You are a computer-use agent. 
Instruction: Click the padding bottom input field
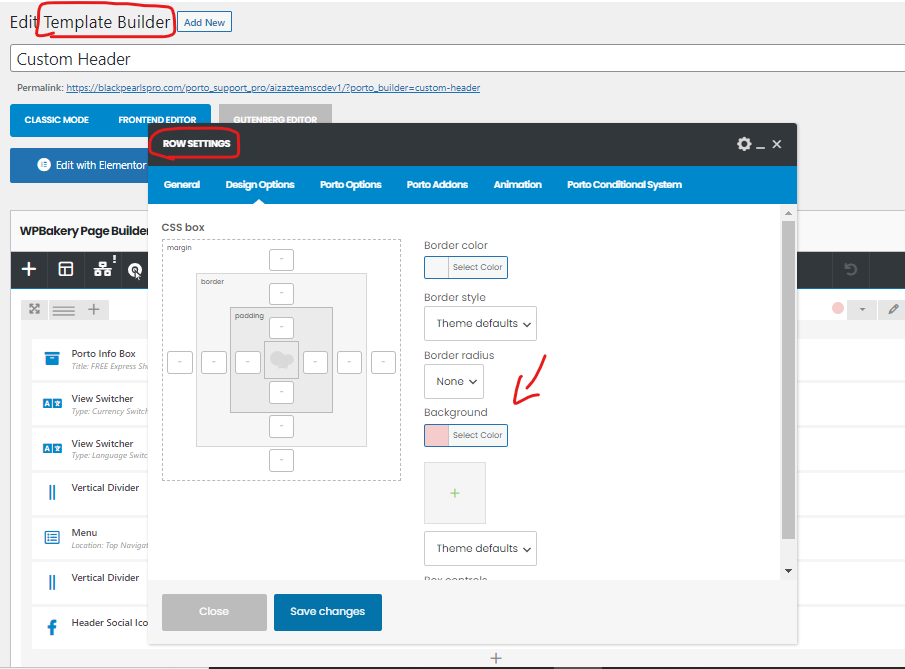[x=281, y=393]
